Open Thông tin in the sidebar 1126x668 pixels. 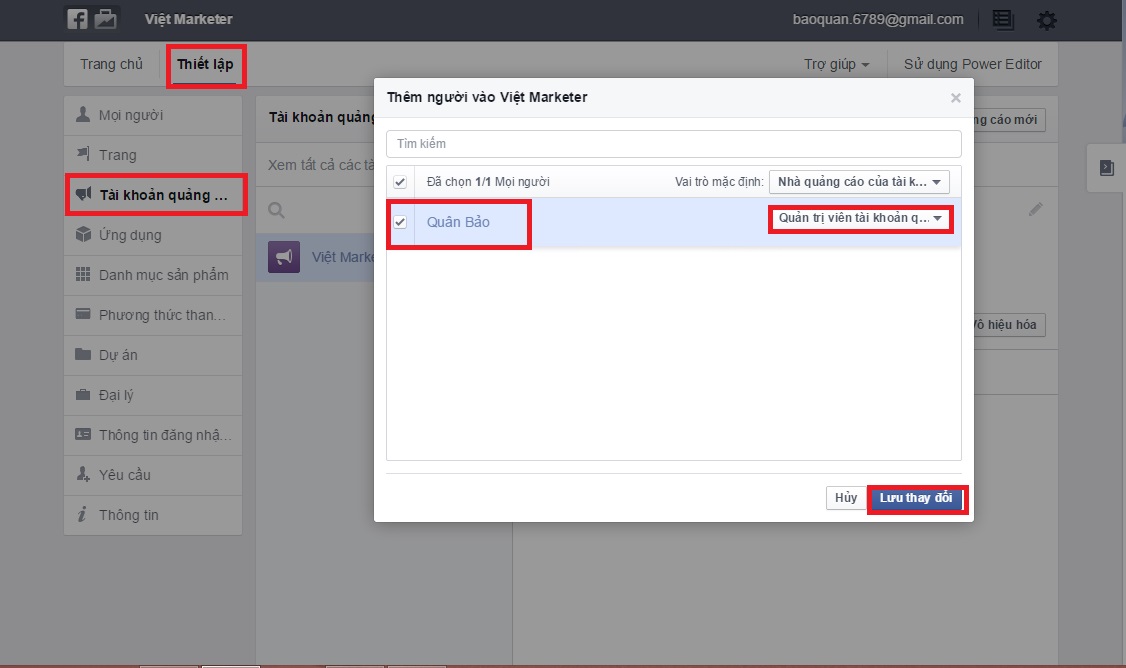pos(153,515)
